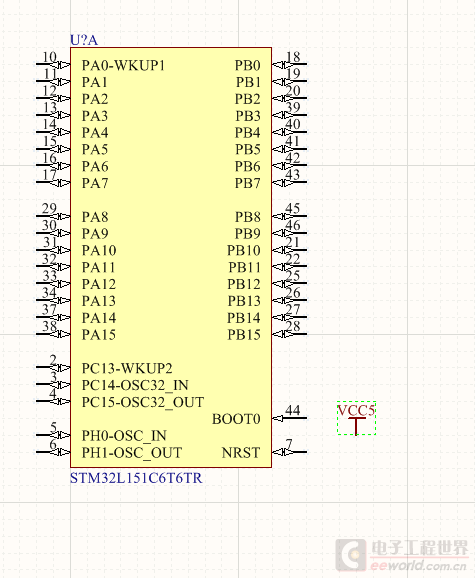Click pin label PC14-OSC32_IN
Screen dimensions: 475x578
(x=135, y=385)
